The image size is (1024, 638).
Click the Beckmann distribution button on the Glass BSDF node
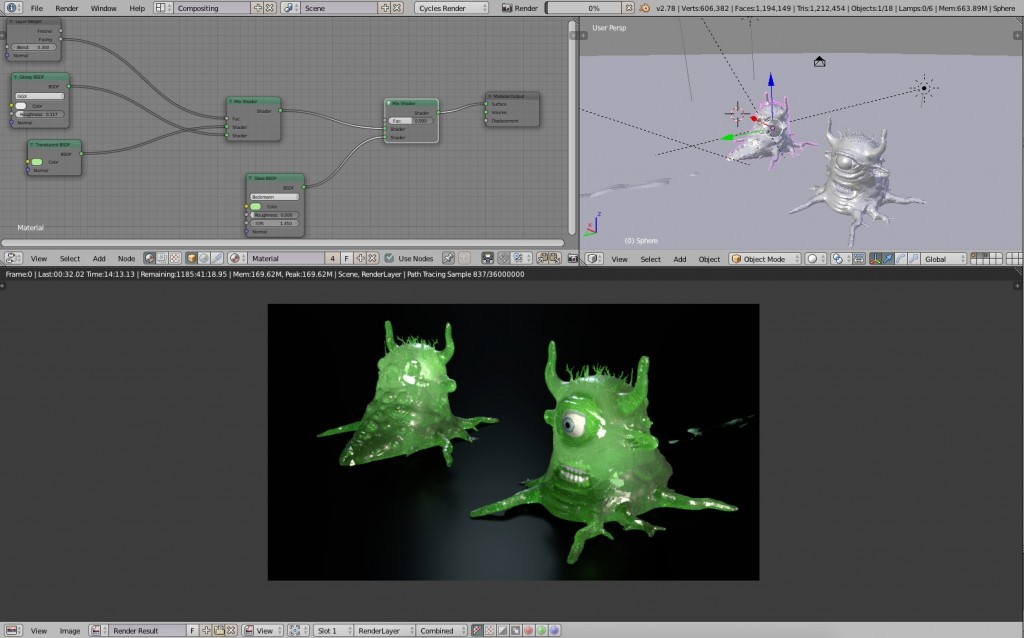coord(274,197)
